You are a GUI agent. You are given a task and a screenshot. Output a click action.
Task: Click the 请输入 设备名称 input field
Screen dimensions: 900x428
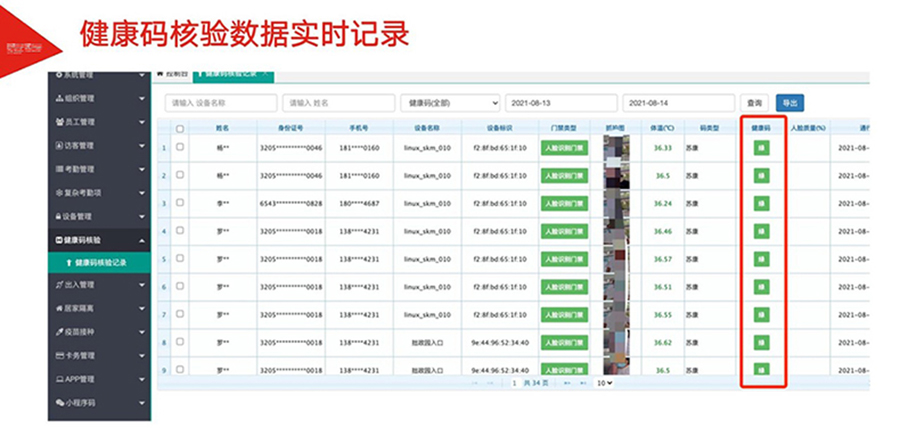[x=221, y=103]
